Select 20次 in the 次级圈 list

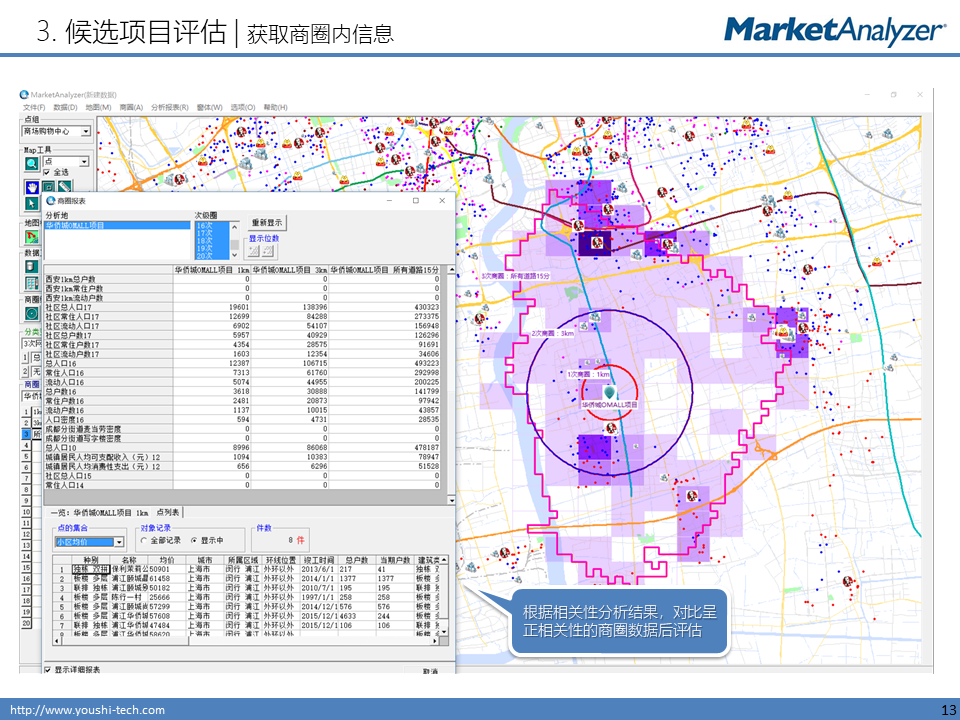click(212, 256)
